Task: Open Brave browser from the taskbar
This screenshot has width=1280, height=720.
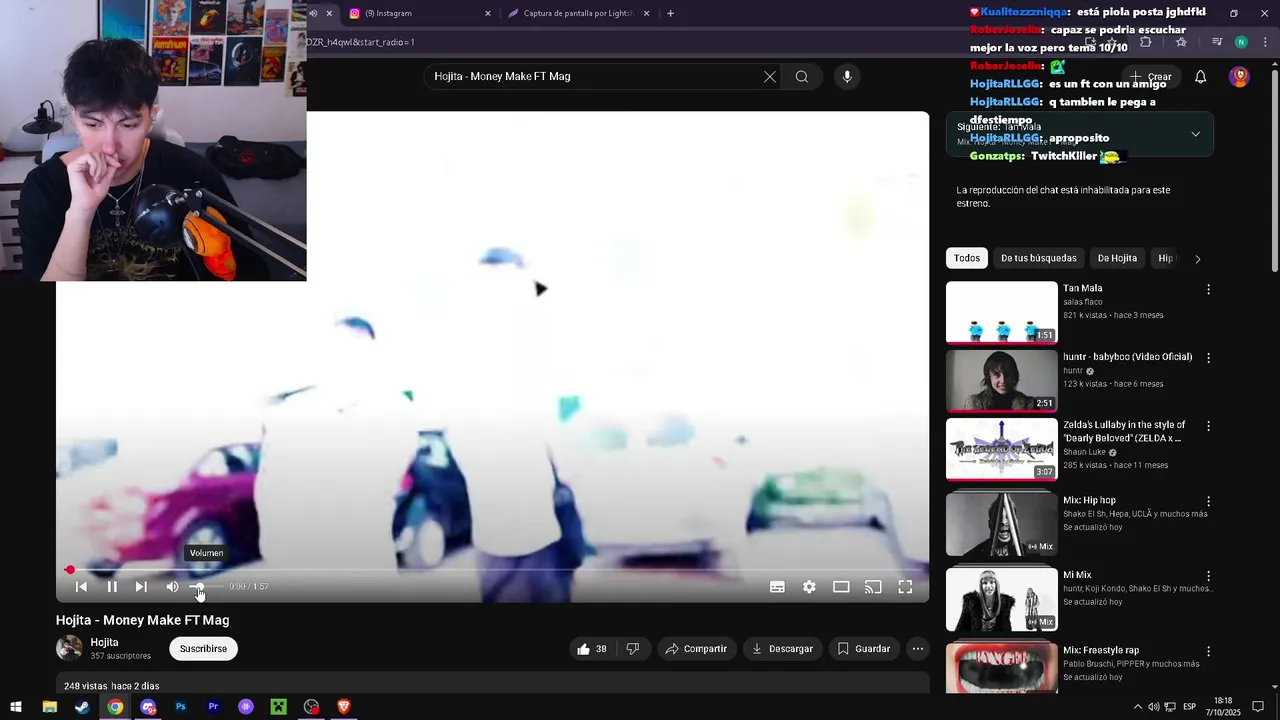Action: (x=344, y=707)
